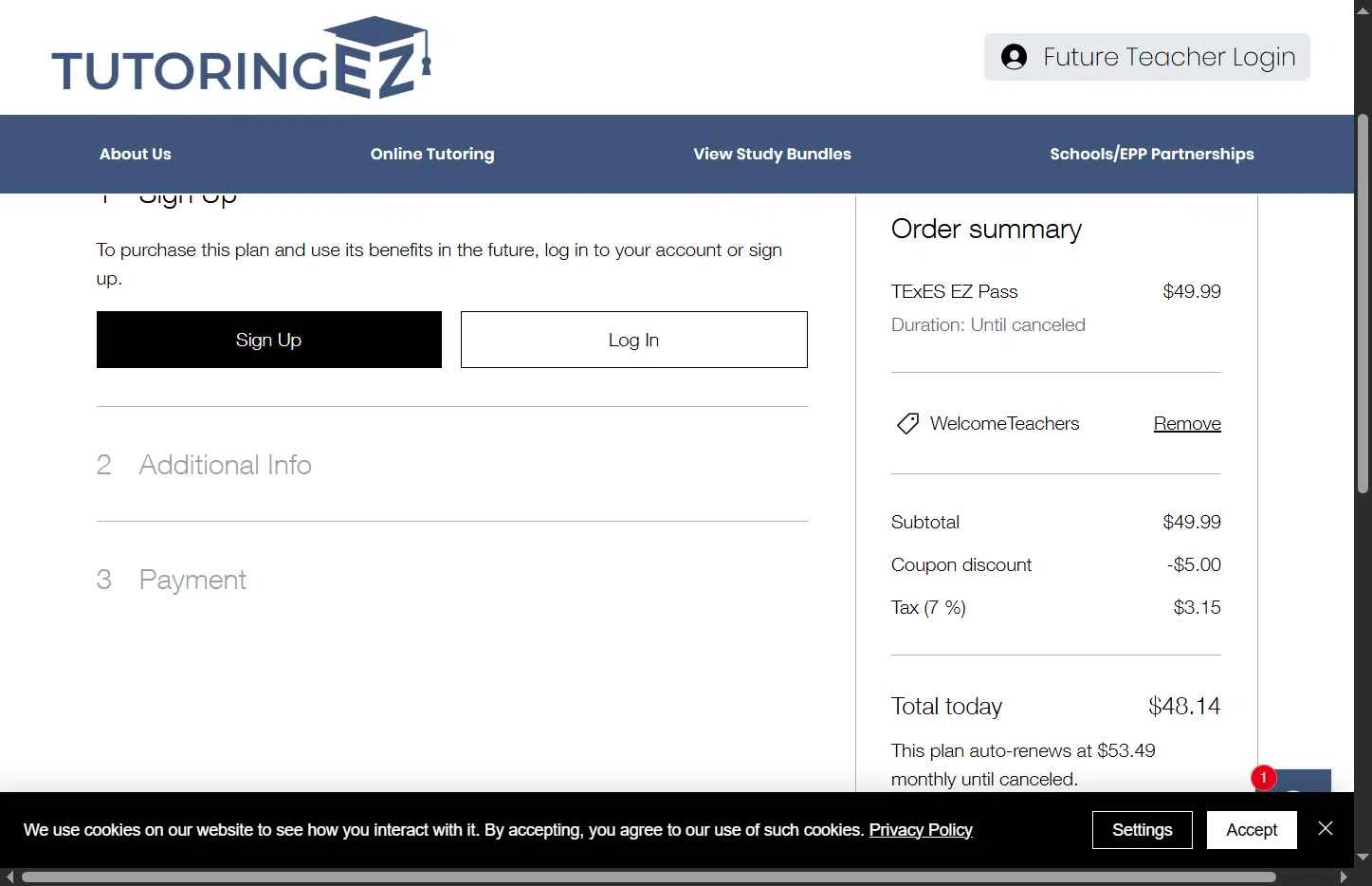This screenshot has width=1372, height=886.
Task: Click the chat widget notification badge
Action: point(1263,777)
